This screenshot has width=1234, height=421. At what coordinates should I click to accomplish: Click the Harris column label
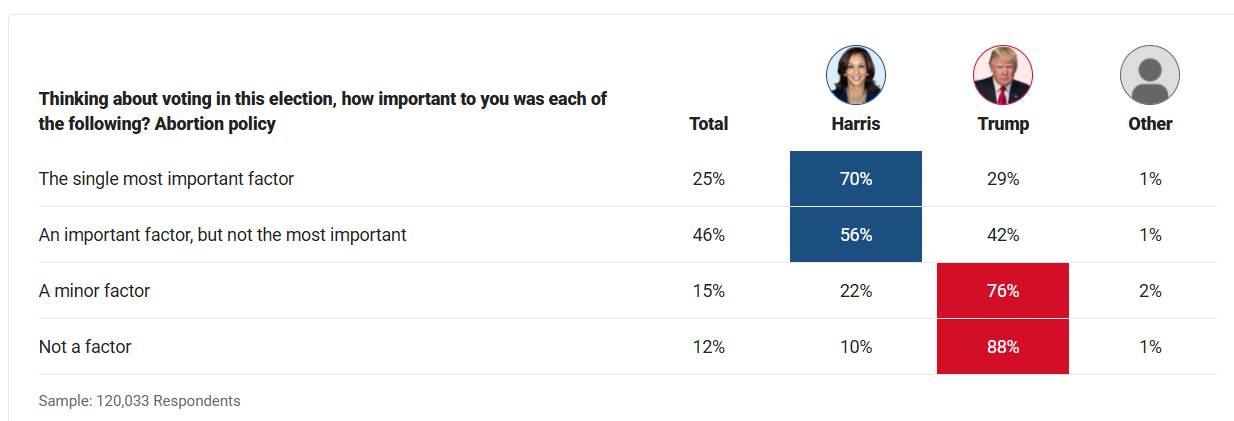tap(856, 124)
